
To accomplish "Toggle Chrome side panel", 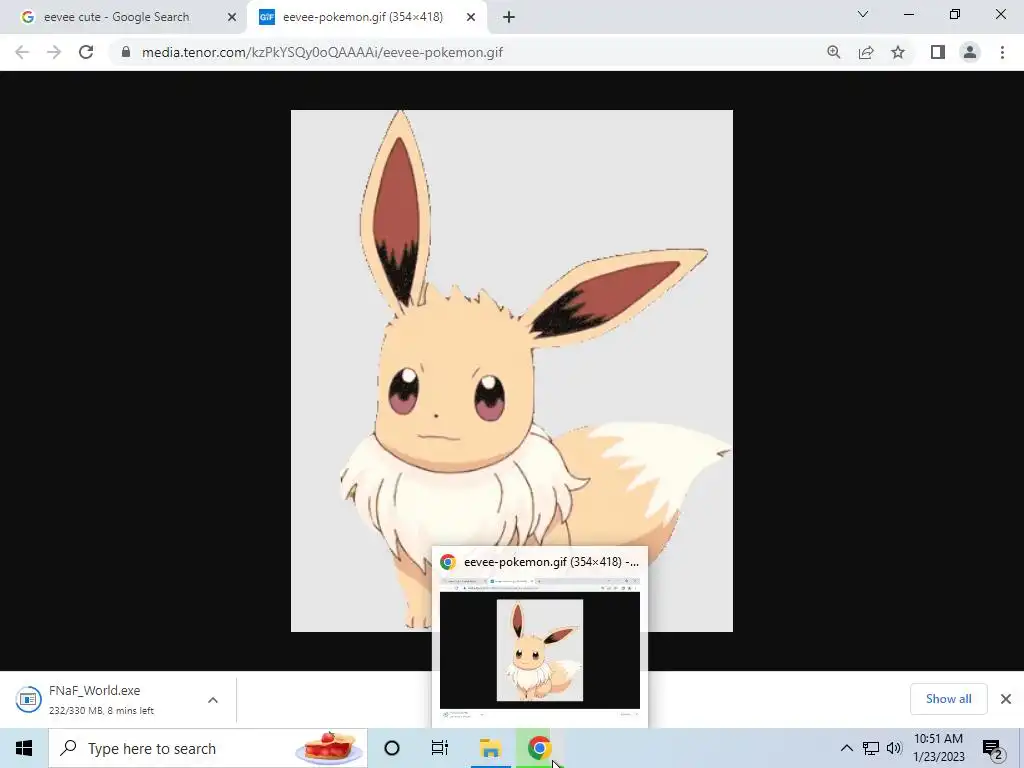I will click(938, 52).
